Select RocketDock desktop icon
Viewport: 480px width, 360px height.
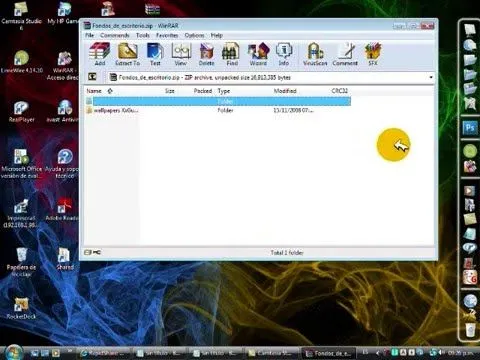coord(21,308)
